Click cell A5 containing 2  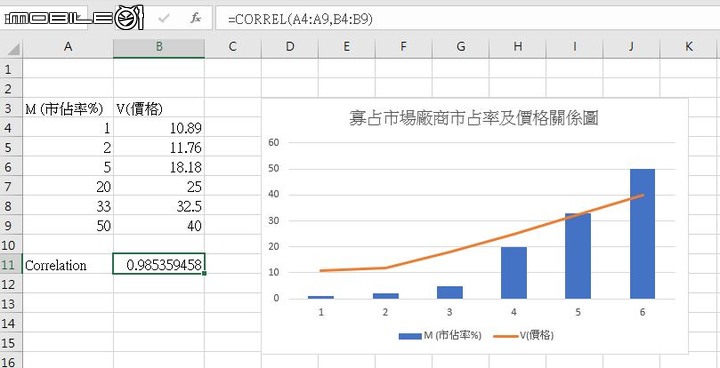pos(68,147)
